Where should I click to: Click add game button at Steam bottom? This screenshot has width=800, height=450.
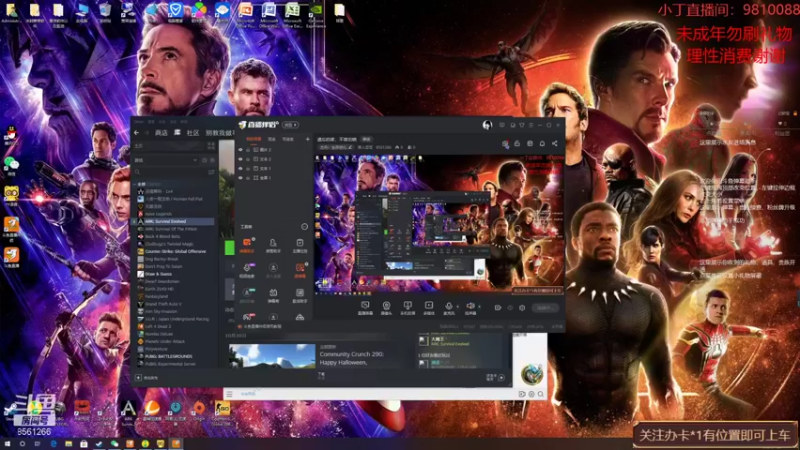pyautogui.click(x=146, y=378)
